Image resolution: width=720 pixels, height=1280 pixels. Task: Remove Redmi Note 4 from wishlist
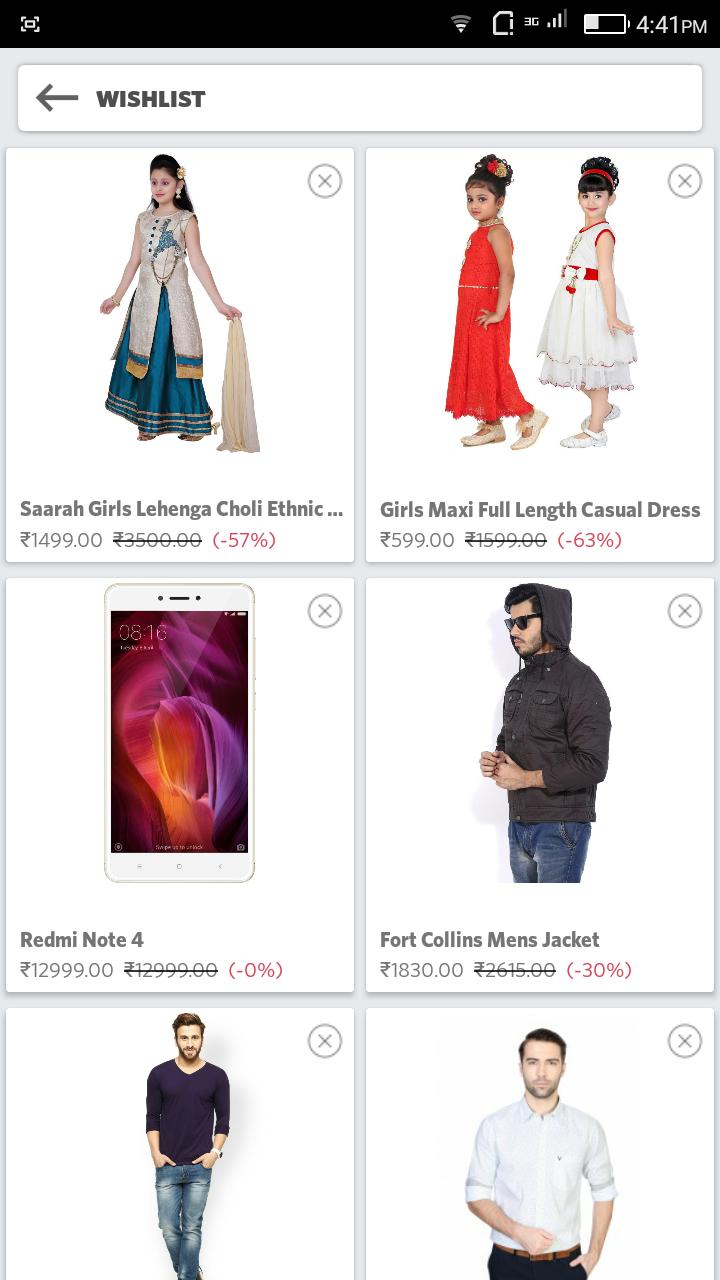324,611
